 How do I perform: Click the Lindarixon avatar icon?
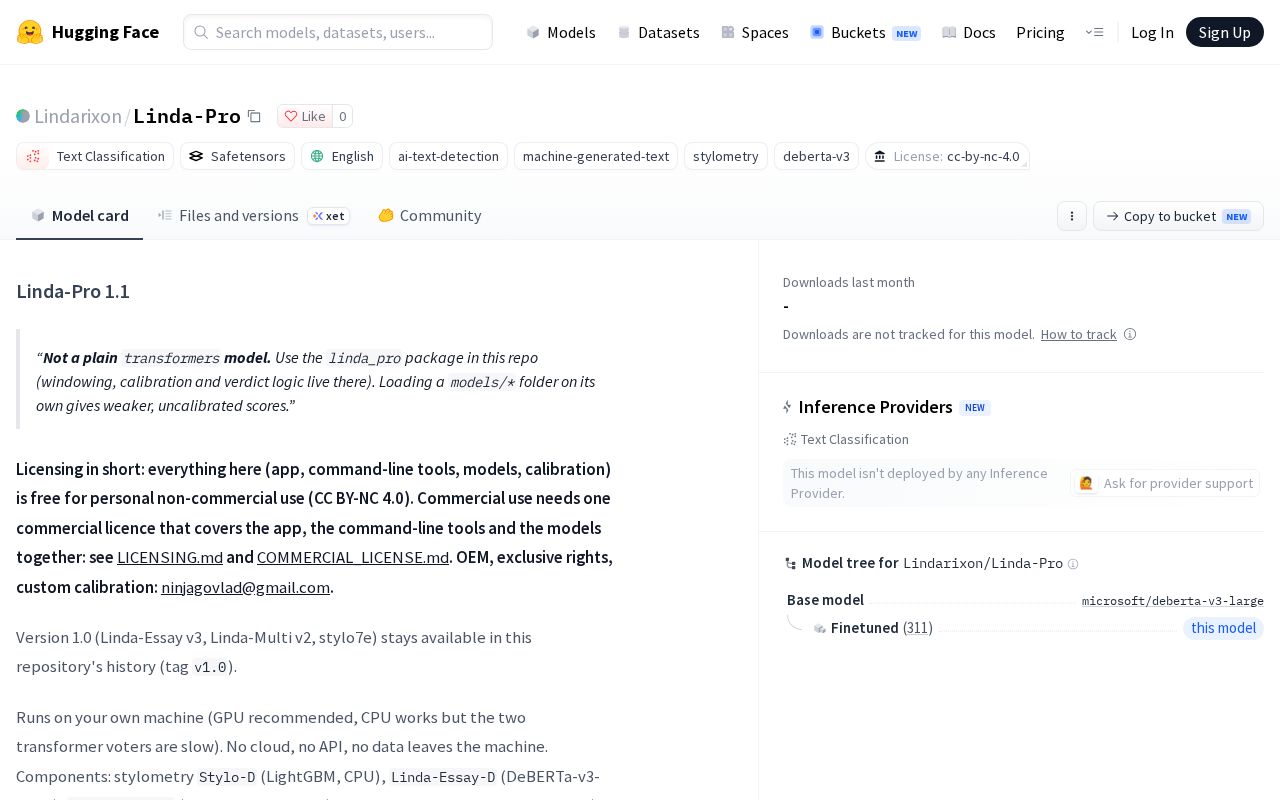pos(23,116)
